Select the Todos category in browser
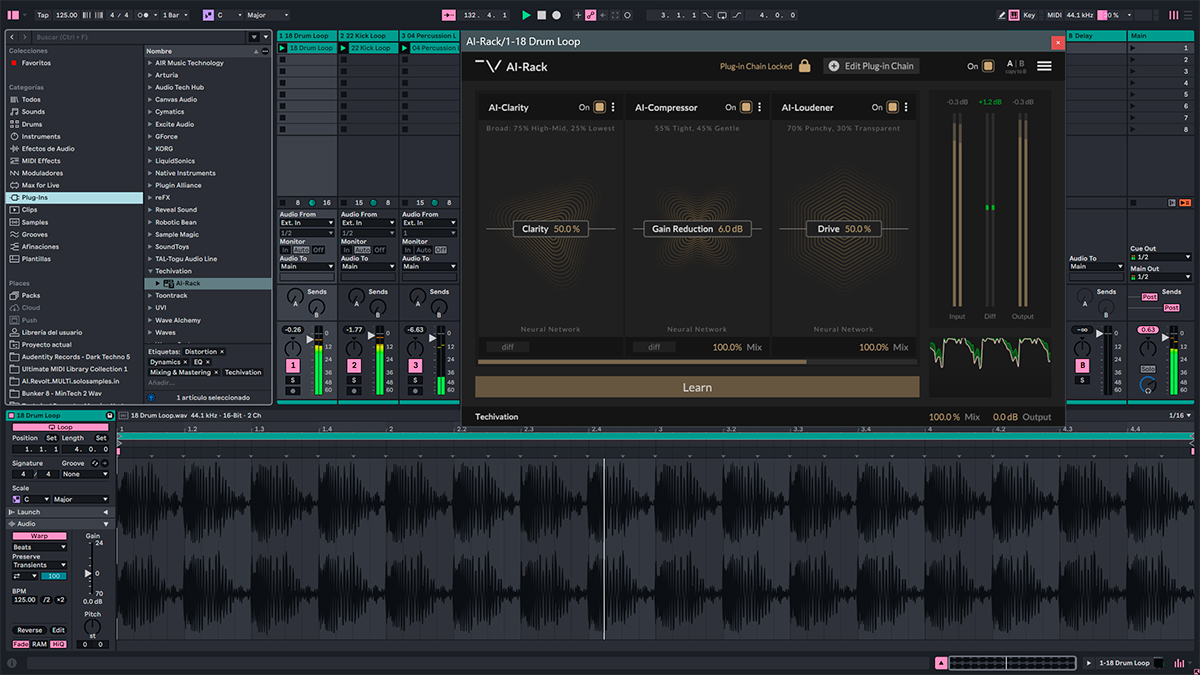Screen dimensions: 1200x675 point(74,100)
